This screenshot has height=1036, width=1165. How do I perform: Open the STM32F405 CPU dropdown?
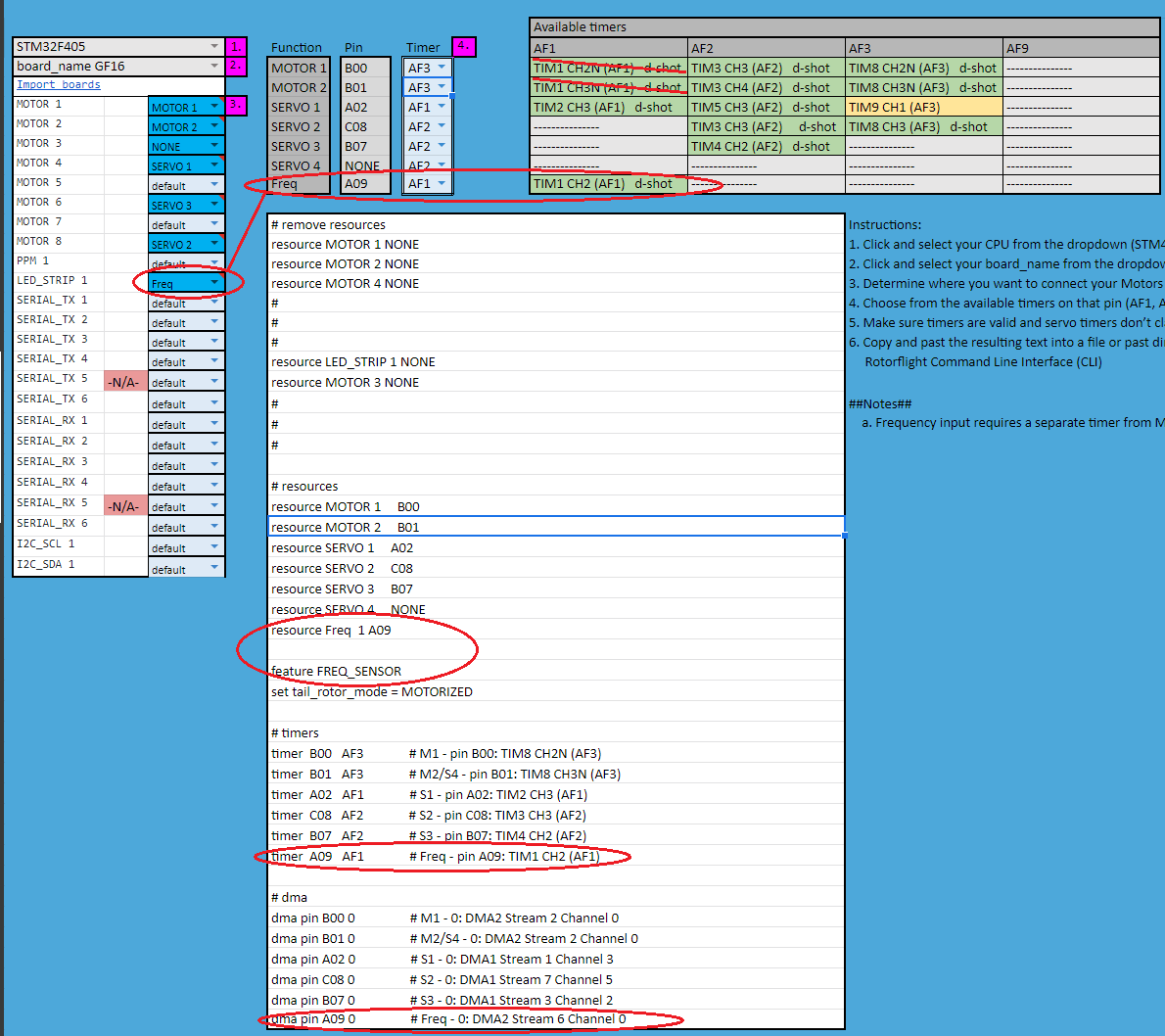tap(214, 47)
